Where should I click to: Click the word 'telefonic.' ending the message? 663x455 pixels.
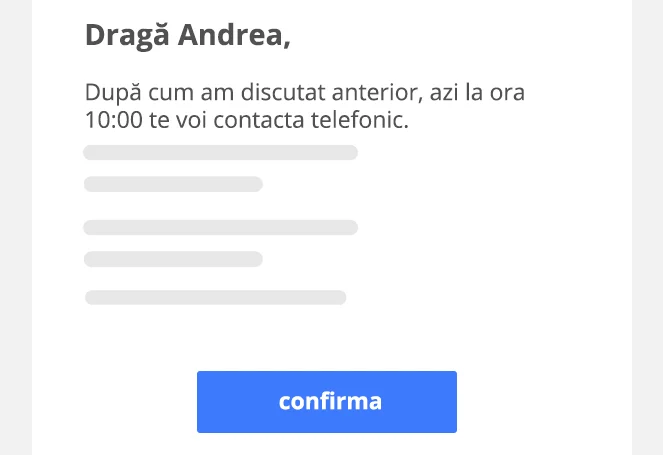coord(360,119)
